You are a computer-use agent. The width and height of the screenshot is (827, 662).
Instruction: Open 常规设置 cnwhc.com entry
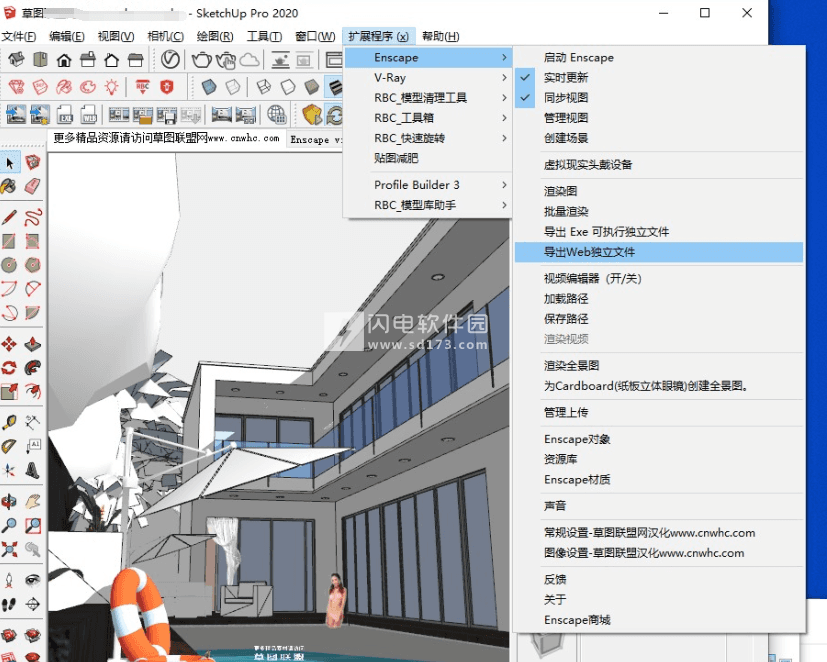click(659, 533)
